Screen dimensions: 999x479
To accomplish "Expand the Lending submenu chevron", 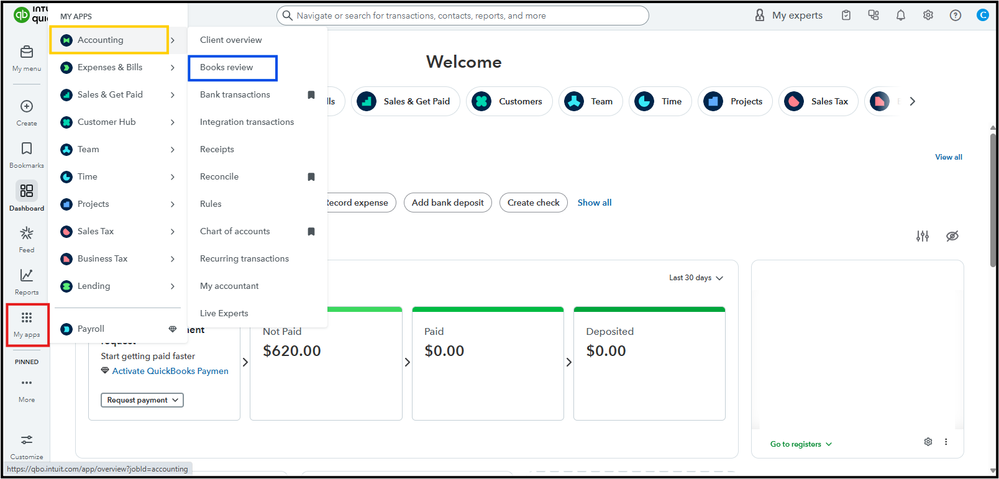I will pyautogui.click(x=173, y=287).
